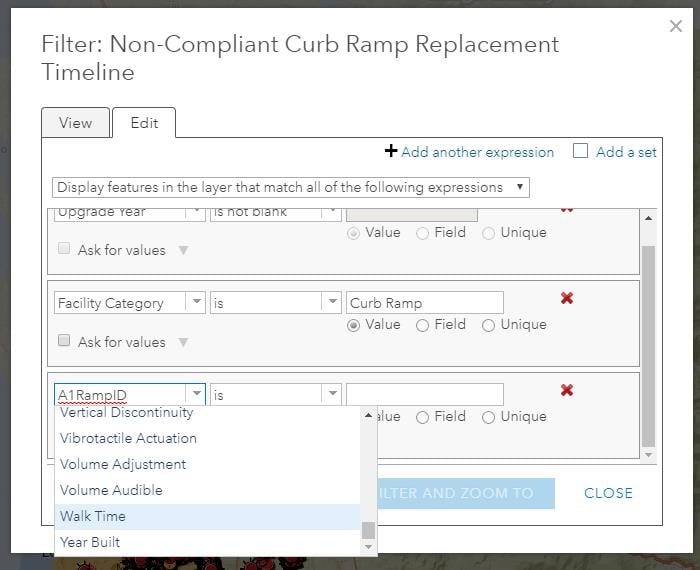Click the plus icon to add expression
The height and width of the screenshot is (570, 700).
[x=391, y=151]
